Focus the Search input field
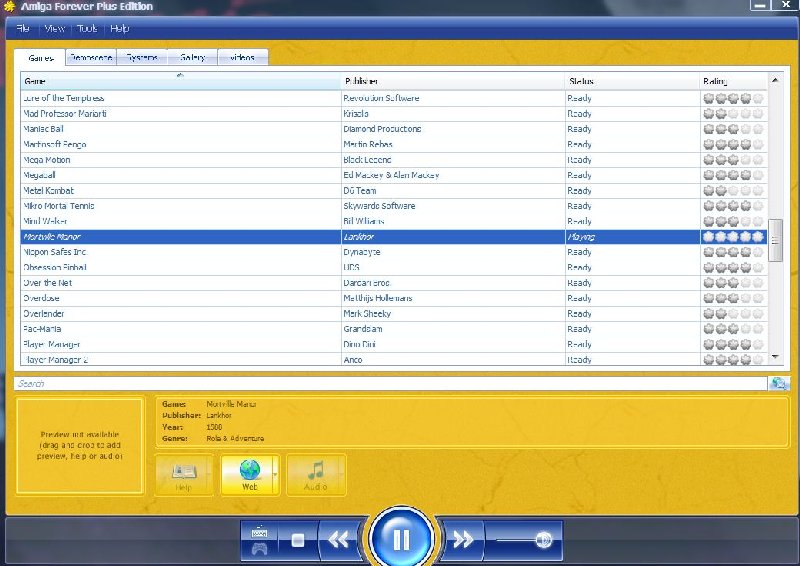The width and height of the screenshot is (800, 566). (x=390, y=383)
